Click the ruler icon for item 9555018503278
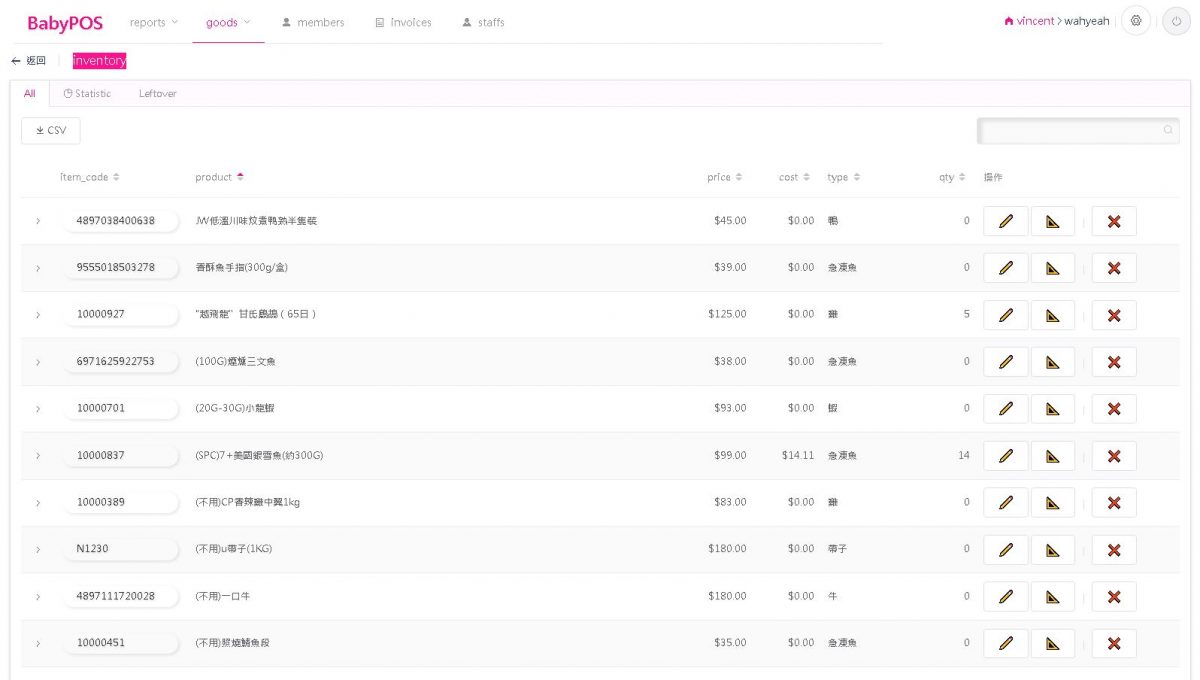1200x680 pixels. pos(1052,268)
